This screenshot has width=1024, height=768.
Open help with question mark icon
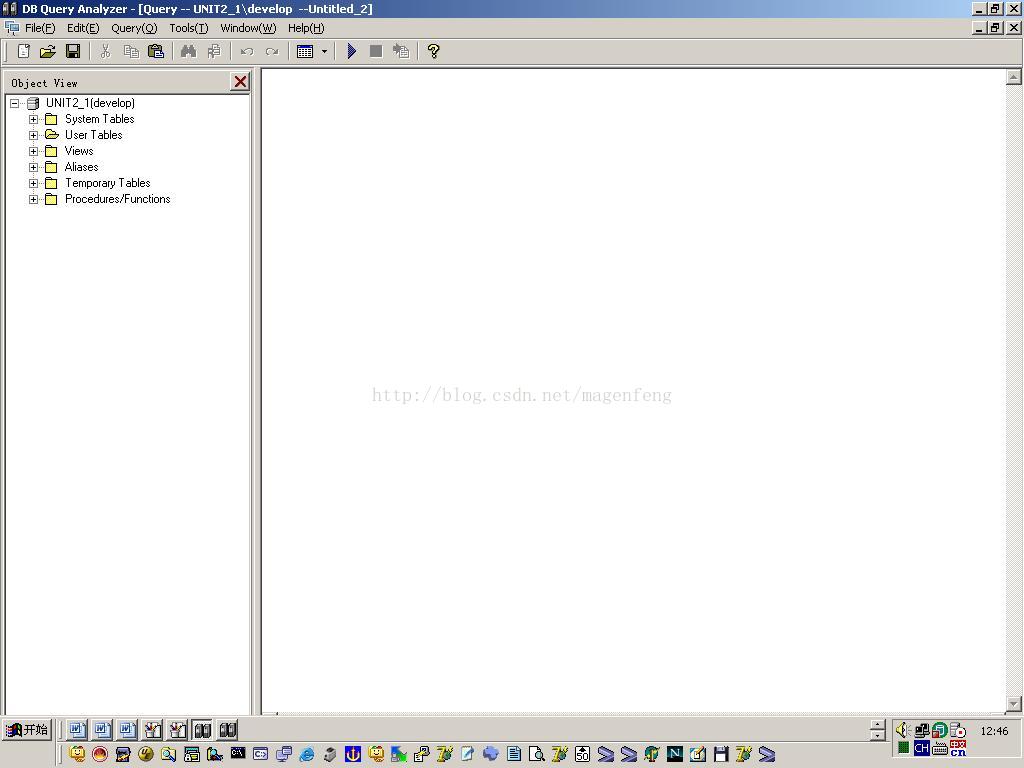pos(434,51)
